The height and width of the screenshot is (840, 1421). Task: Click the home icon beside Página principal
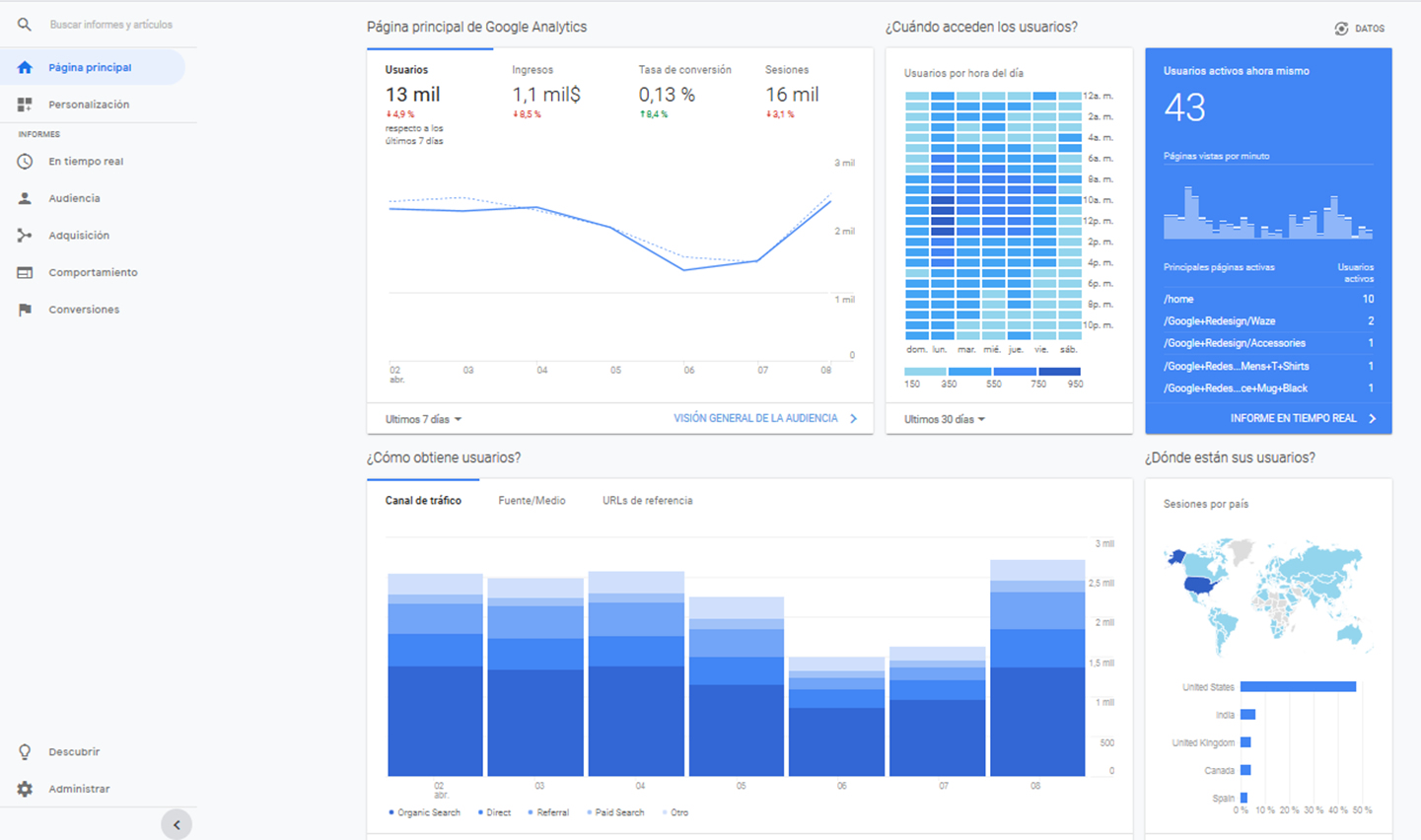pyautogui.click(x=25, y=67)
